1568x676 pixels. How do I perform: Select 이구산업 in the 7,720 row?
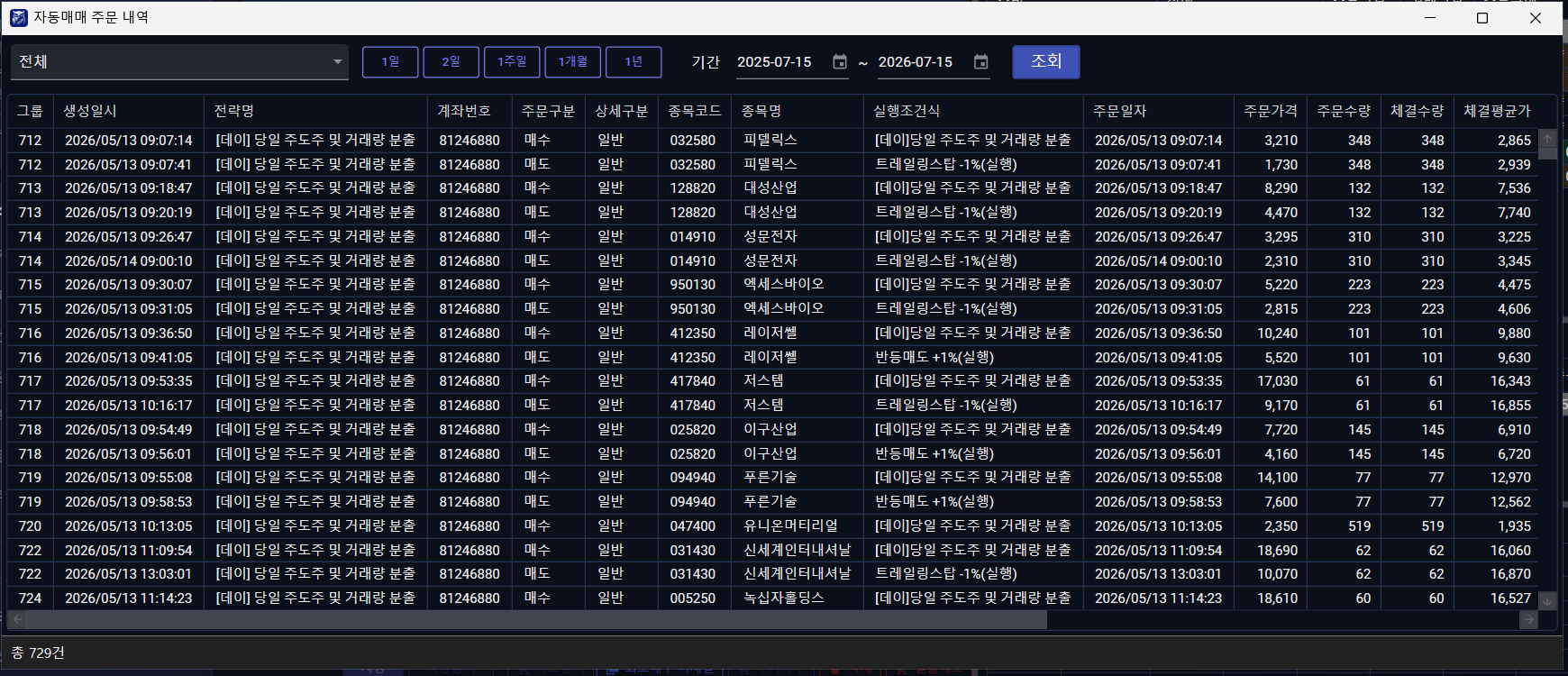770,430
